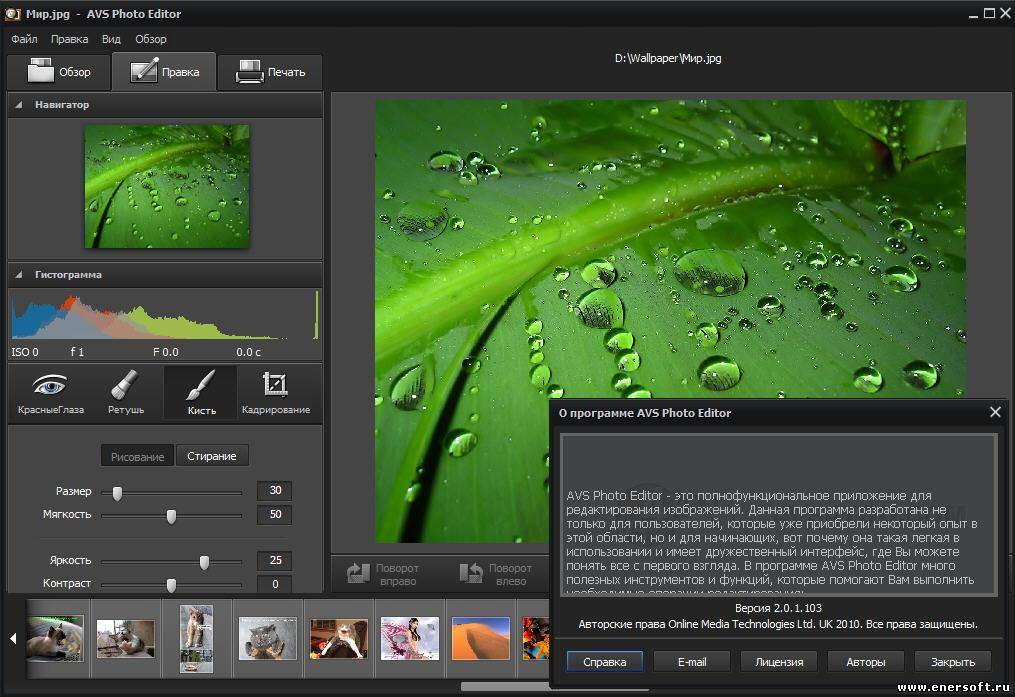The width and height of the screenshot is (1015, 697).
Task: Minimize the AVS Photo Editor window
Action: [973, 14]
